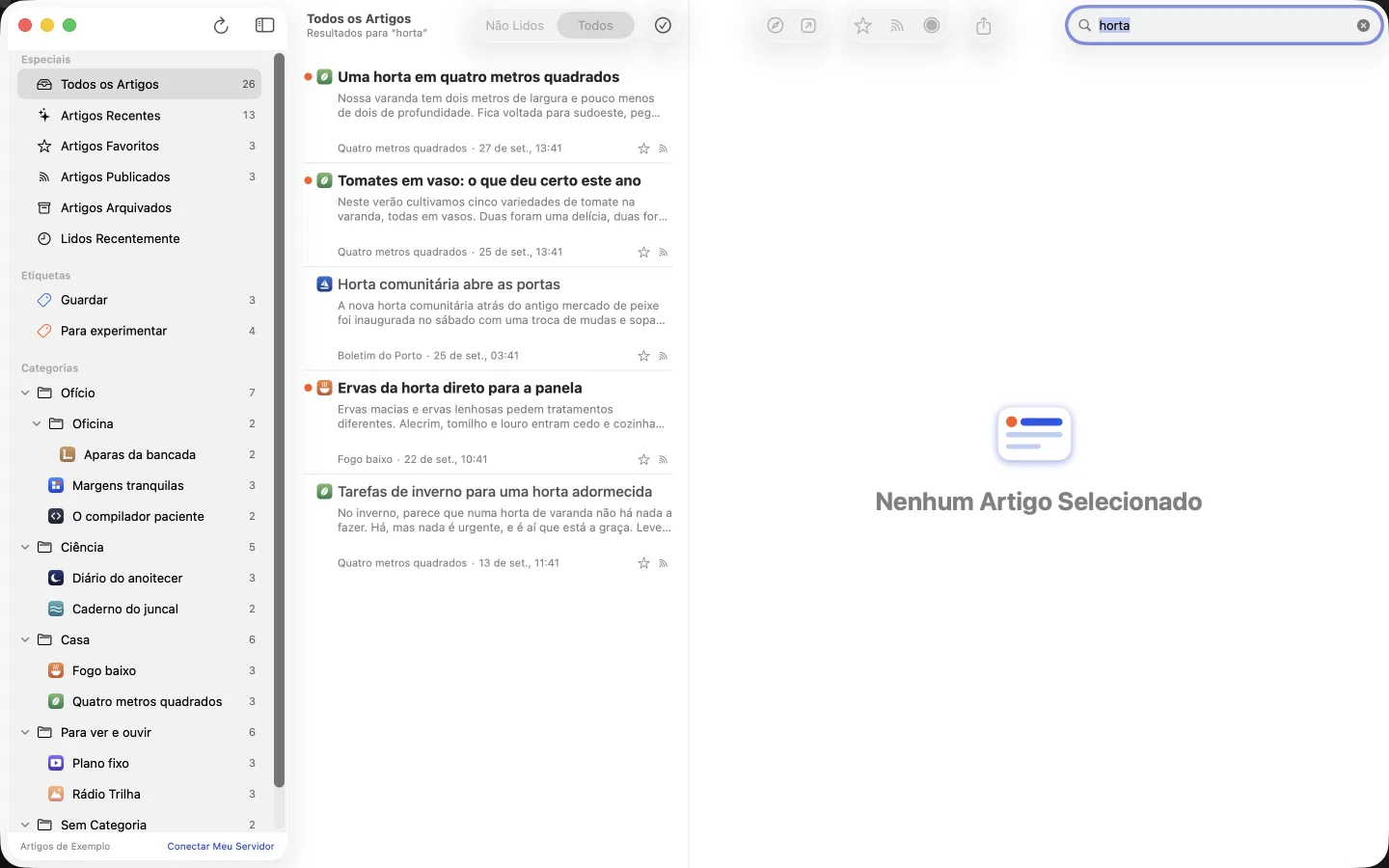
Task: Star the article "Tomates em vaso"
Action: point(643,253)
